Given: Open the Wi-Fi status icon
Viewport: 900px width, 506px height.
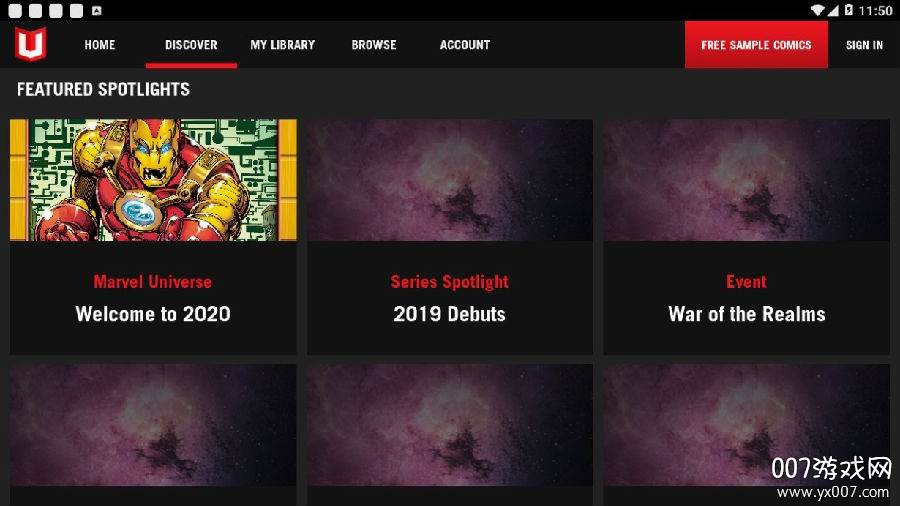Looking at the screenshot, I should (x=817, y=10).
